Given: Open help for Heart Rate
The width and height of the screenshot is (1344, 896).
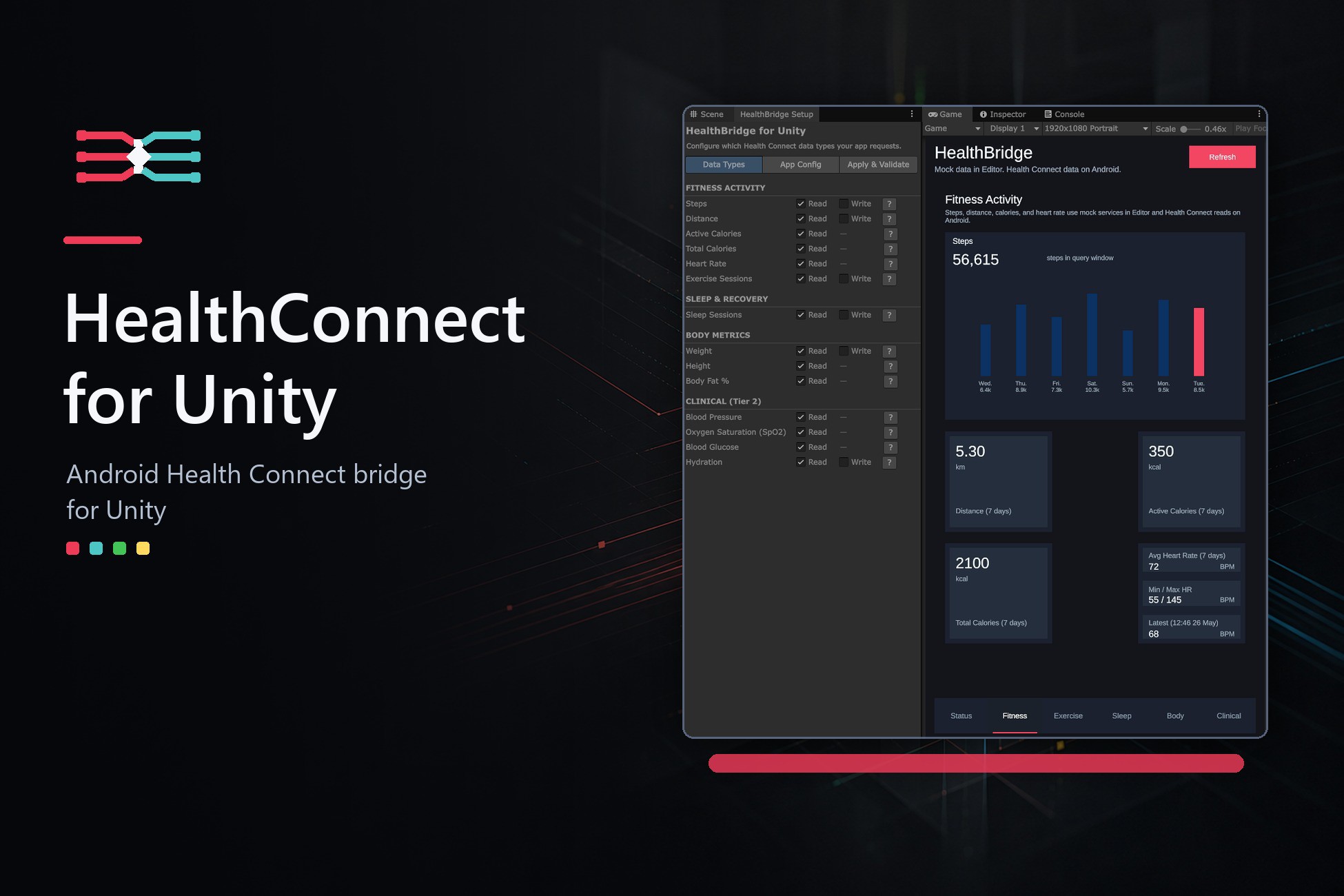Looking at the screenshot, I should pyautogui.click(x=890, y=264).
